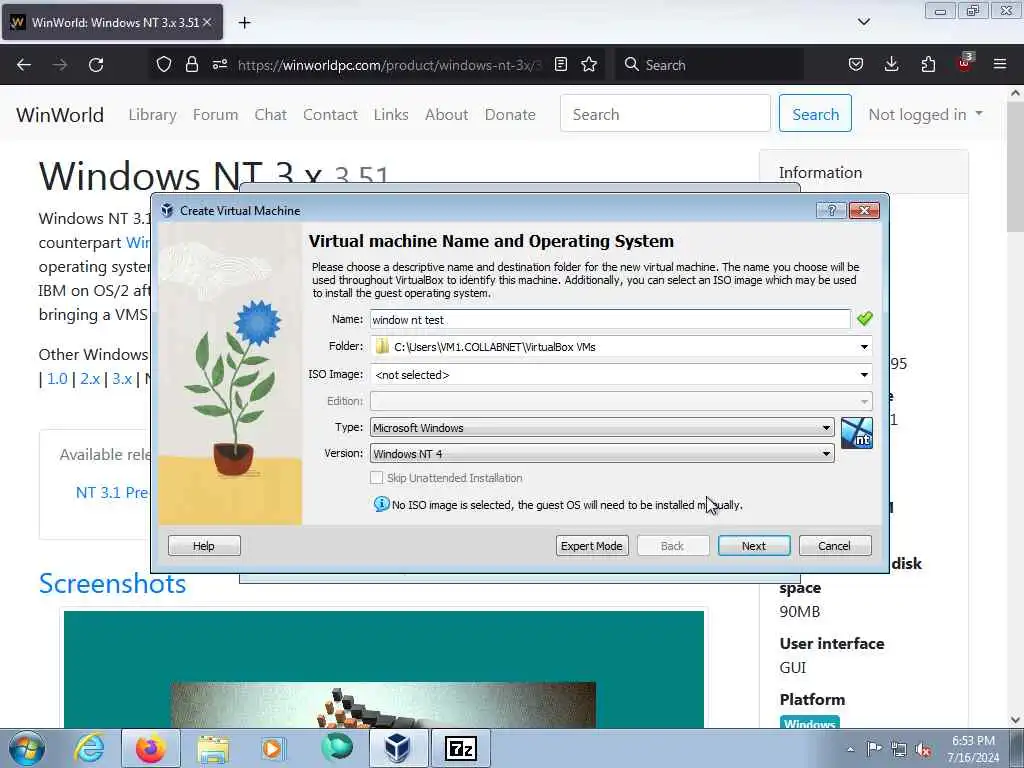Open the Windows Start orb
The width and height of the screenshot is (1024, 768).
click(x=27, y=748)
